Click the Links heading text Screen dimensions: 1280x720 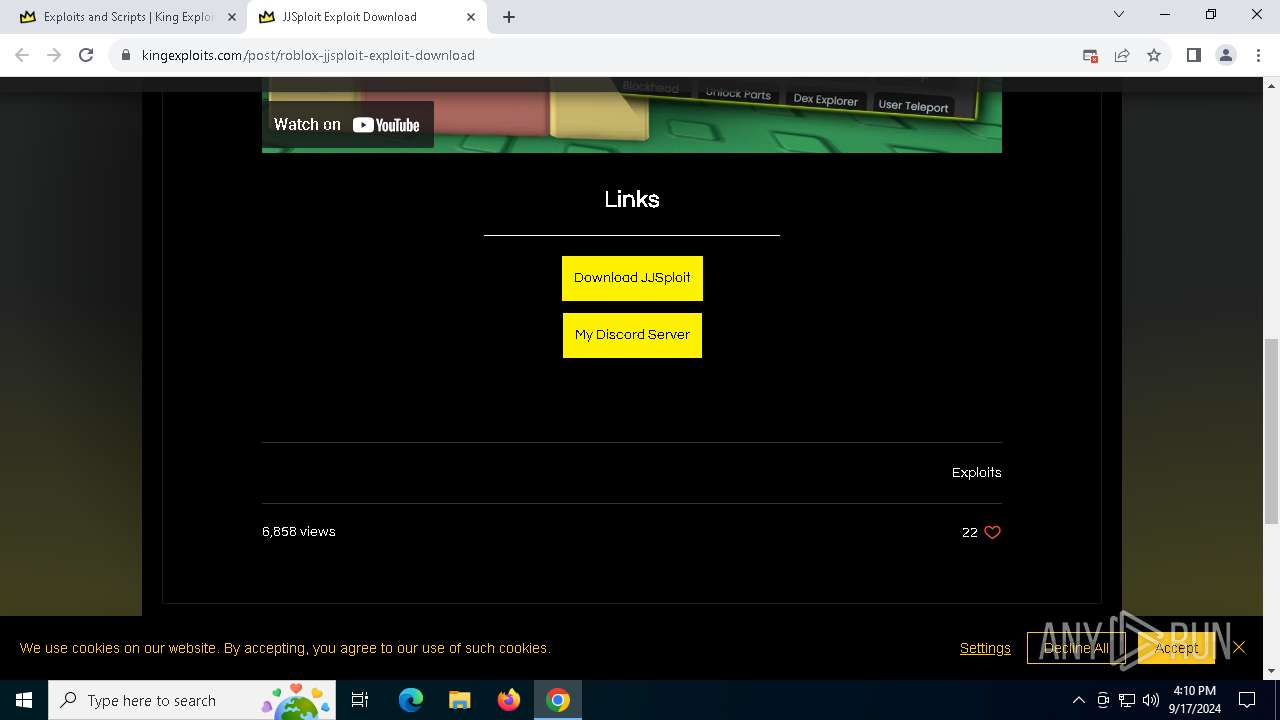(632, 199)
